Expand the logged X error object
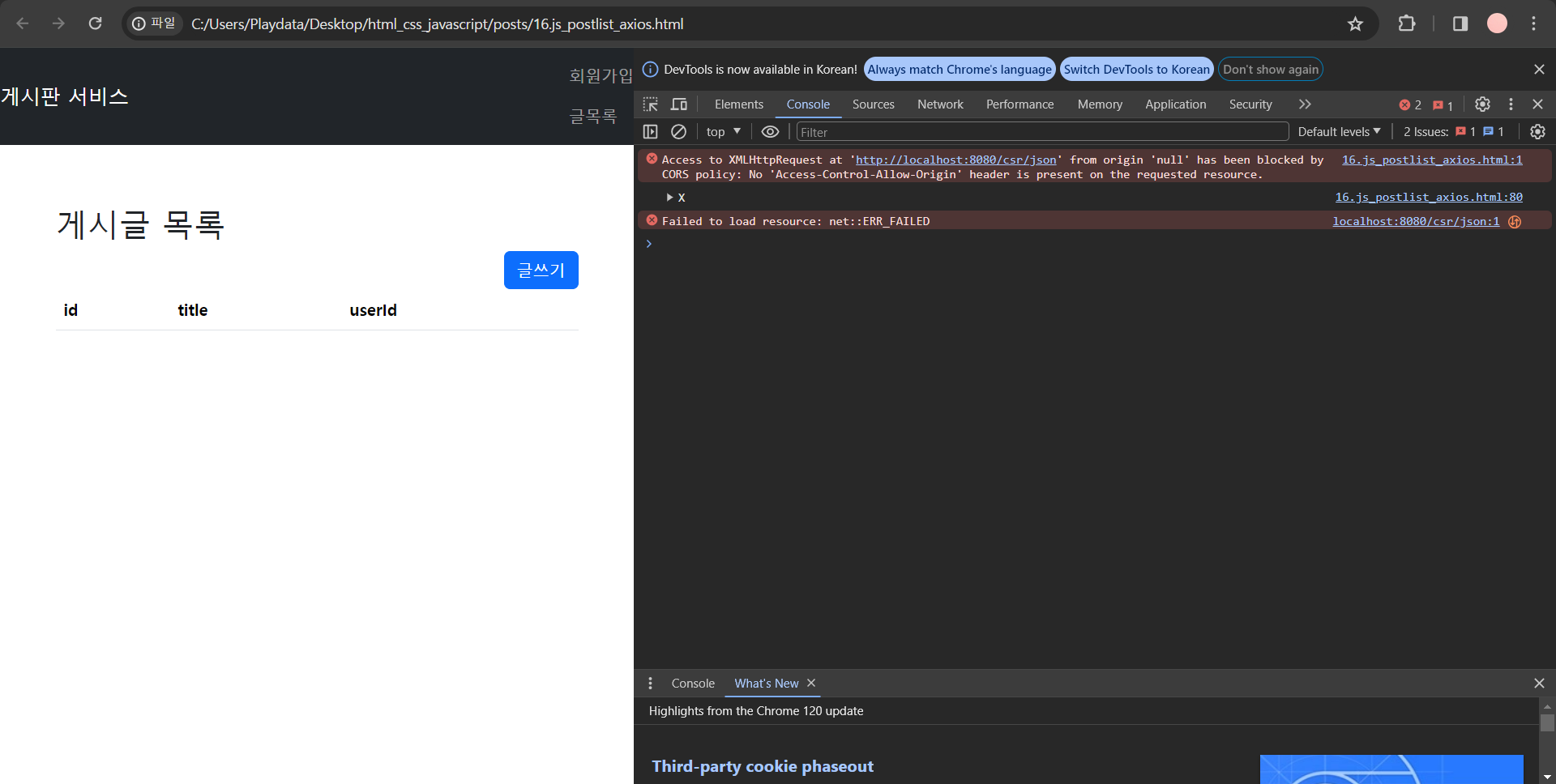The width and height of the screenshot is (1556, 784). (x=669, y=197)
